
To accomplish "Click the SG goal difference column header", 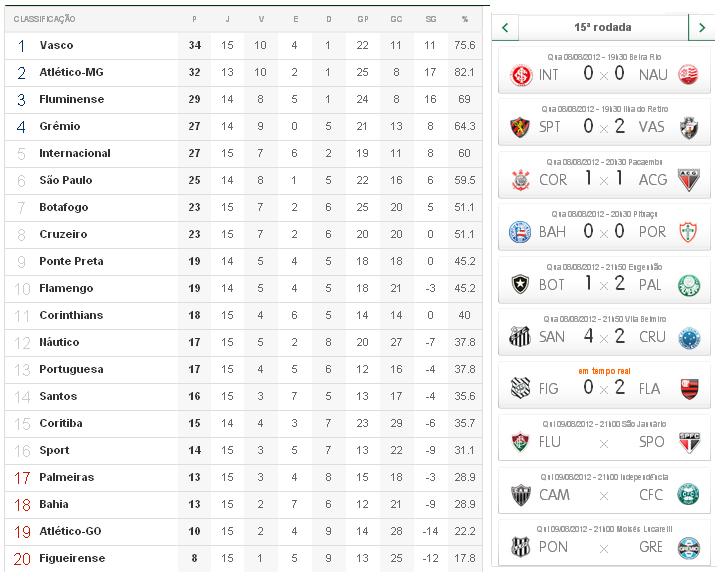I will (430, 19).
